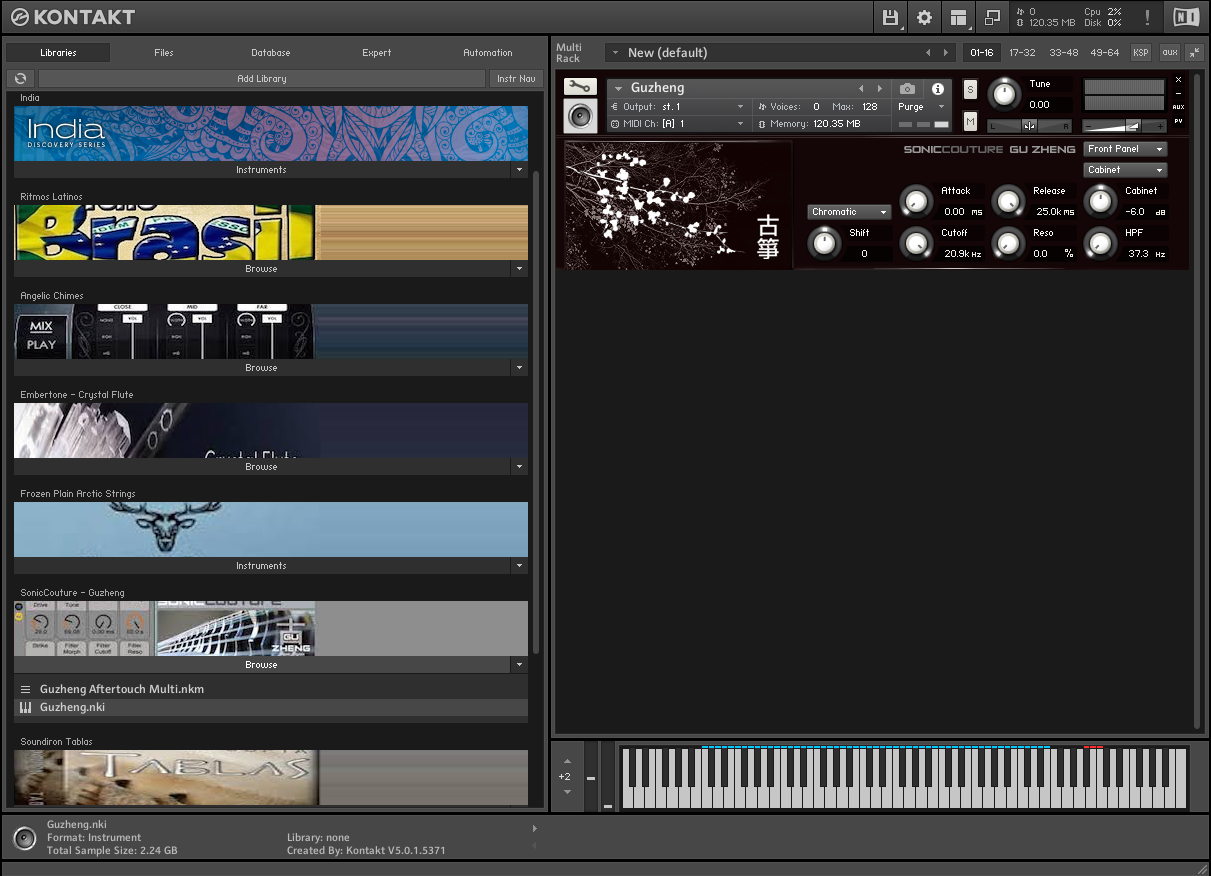The height and width of the screenshot is (876, 1211).
Task: Adjust the Guzheng pan slider
Action: (x=1029, y=126)
